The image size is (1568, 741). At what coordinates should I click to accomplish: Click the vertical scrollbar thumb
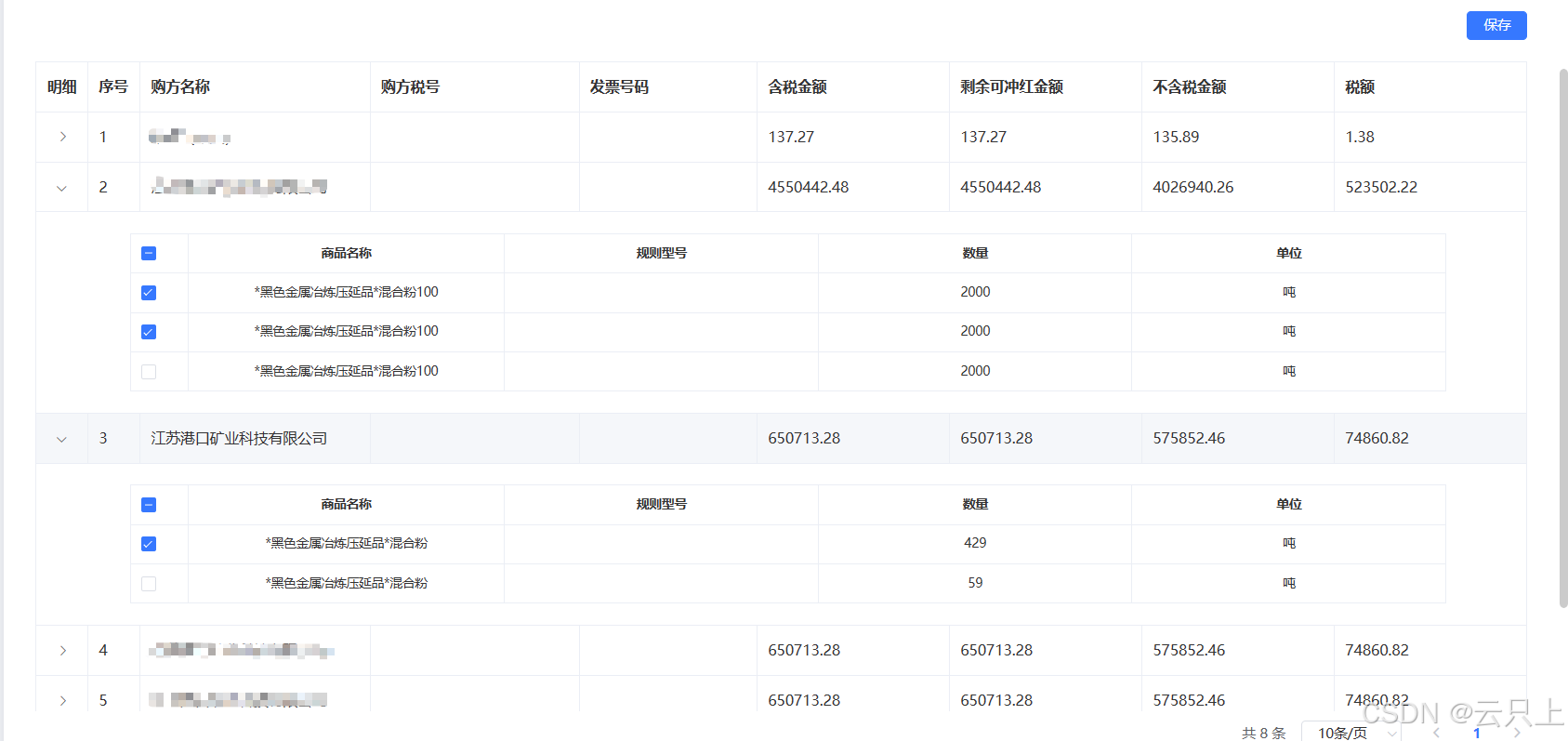(1563, 337)
